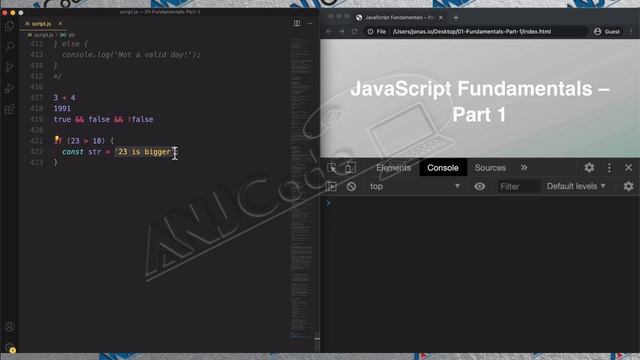Click 'const' keyword on line 422
Viewport: 640px width, 360px height.
coord(73,152)
